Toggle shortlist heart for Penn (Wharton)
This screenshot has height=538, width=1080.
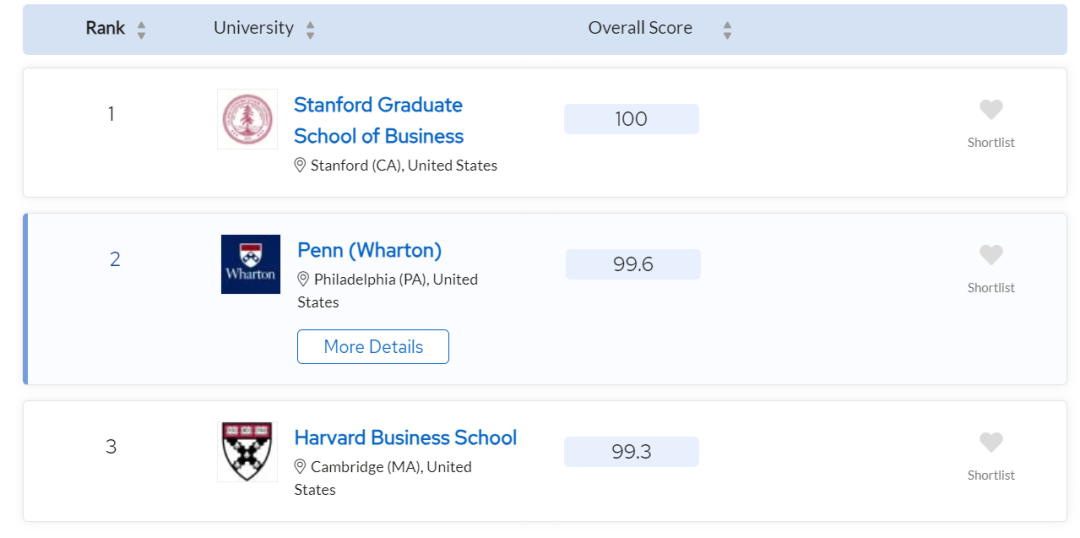click(x=990, y=255)
